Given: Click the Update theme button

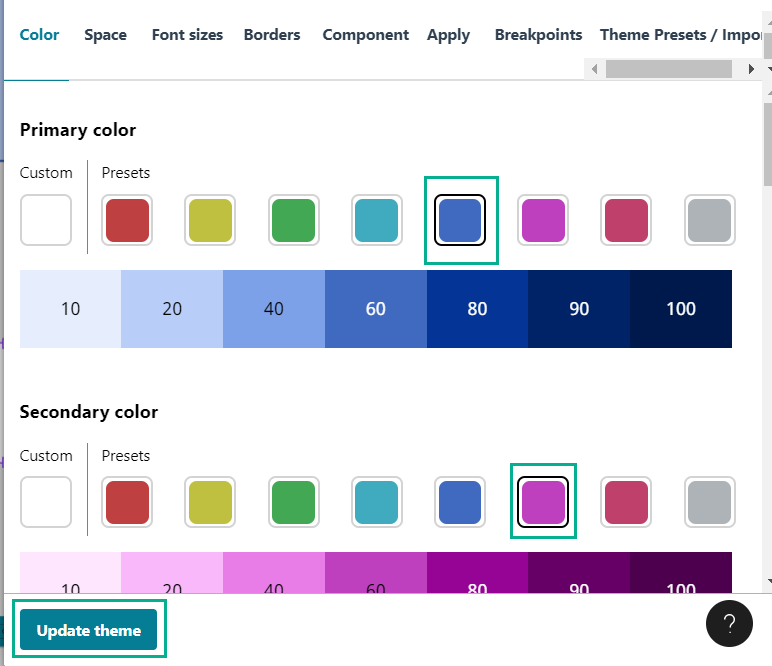Looking at the screenshot, I should point(89,630).
